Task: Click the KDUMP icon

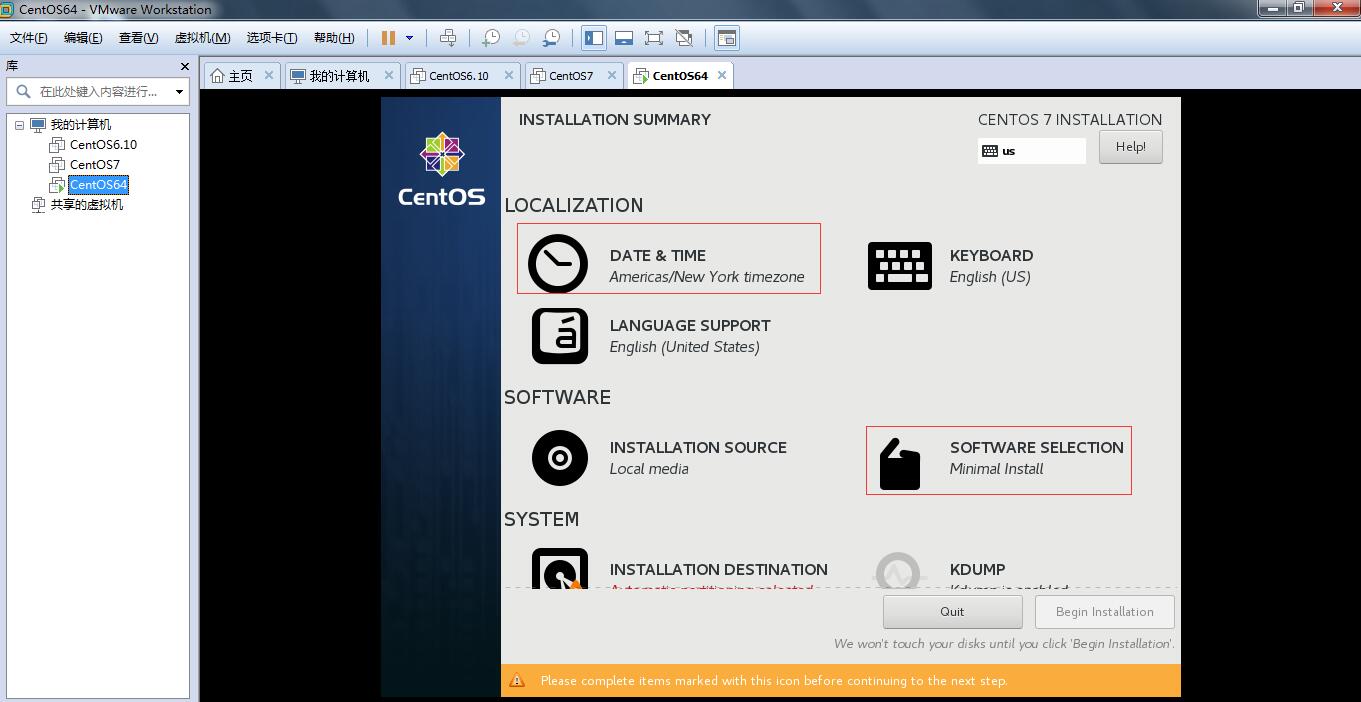Action: pos(898,570)
